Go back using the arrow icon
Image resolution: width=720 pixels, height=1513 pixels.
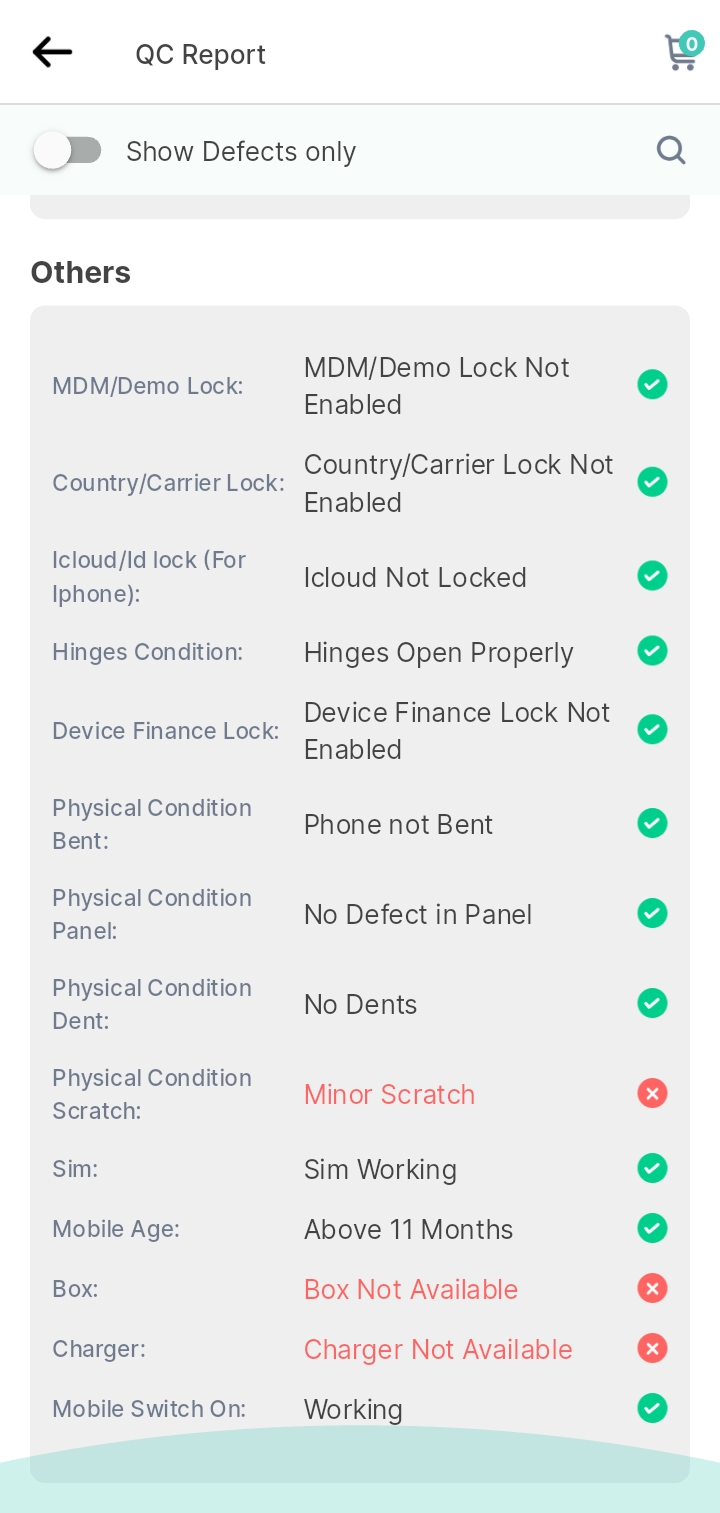(52, 52)
